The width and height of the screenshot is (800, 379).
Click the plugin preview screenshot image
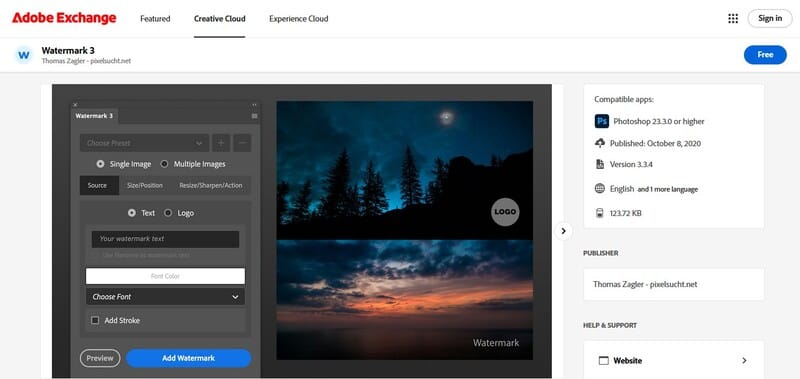coord(302,231)
